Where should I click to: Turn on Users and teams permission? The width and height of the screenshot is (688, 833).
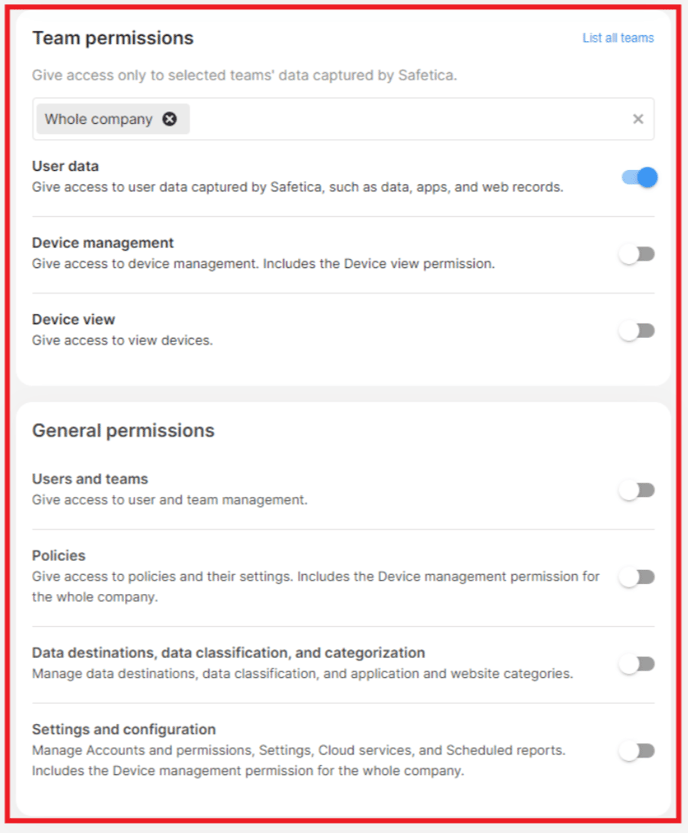pyautogui.click(x=637, y=489)
